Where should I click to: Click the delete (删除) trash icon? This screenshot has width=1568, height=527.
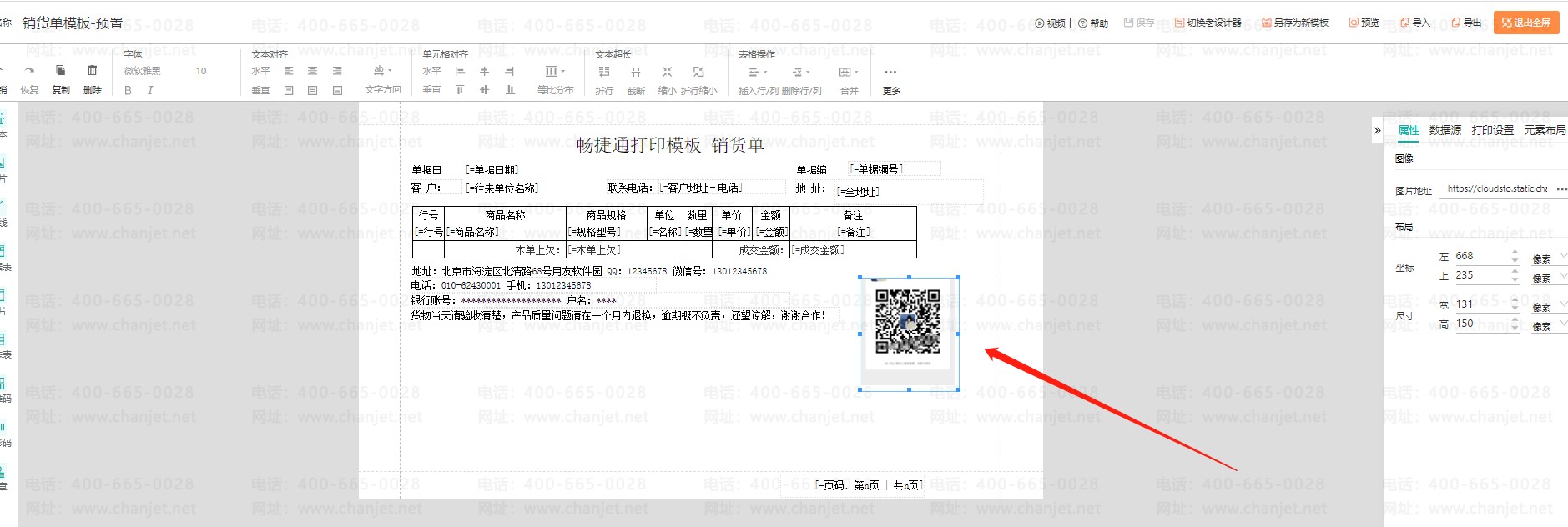[92, 71]
